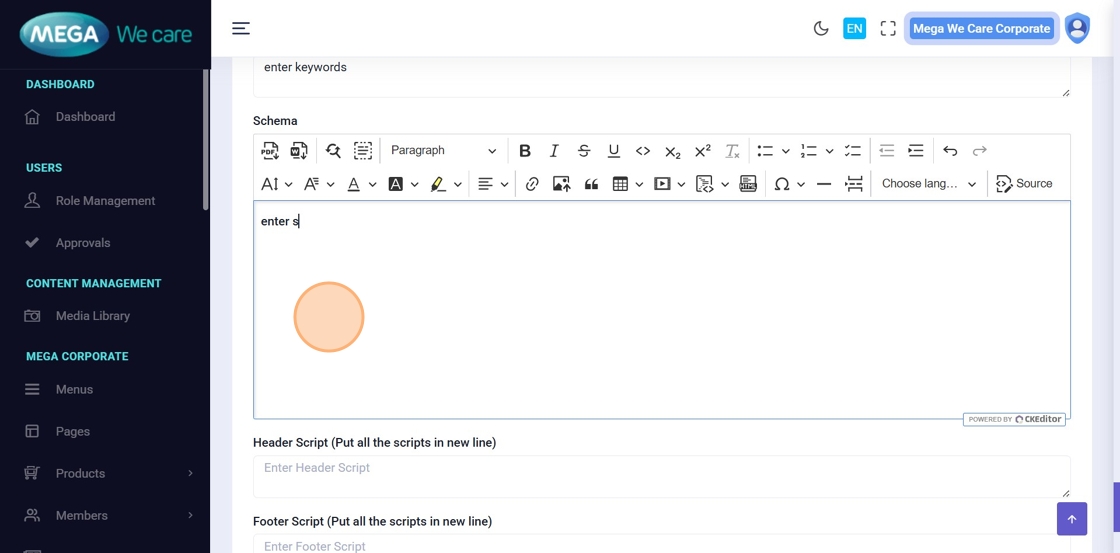Insert a horizontal line
This screenshot has width=1120, height=553.
pyautogui.click(x=824, y=184)
